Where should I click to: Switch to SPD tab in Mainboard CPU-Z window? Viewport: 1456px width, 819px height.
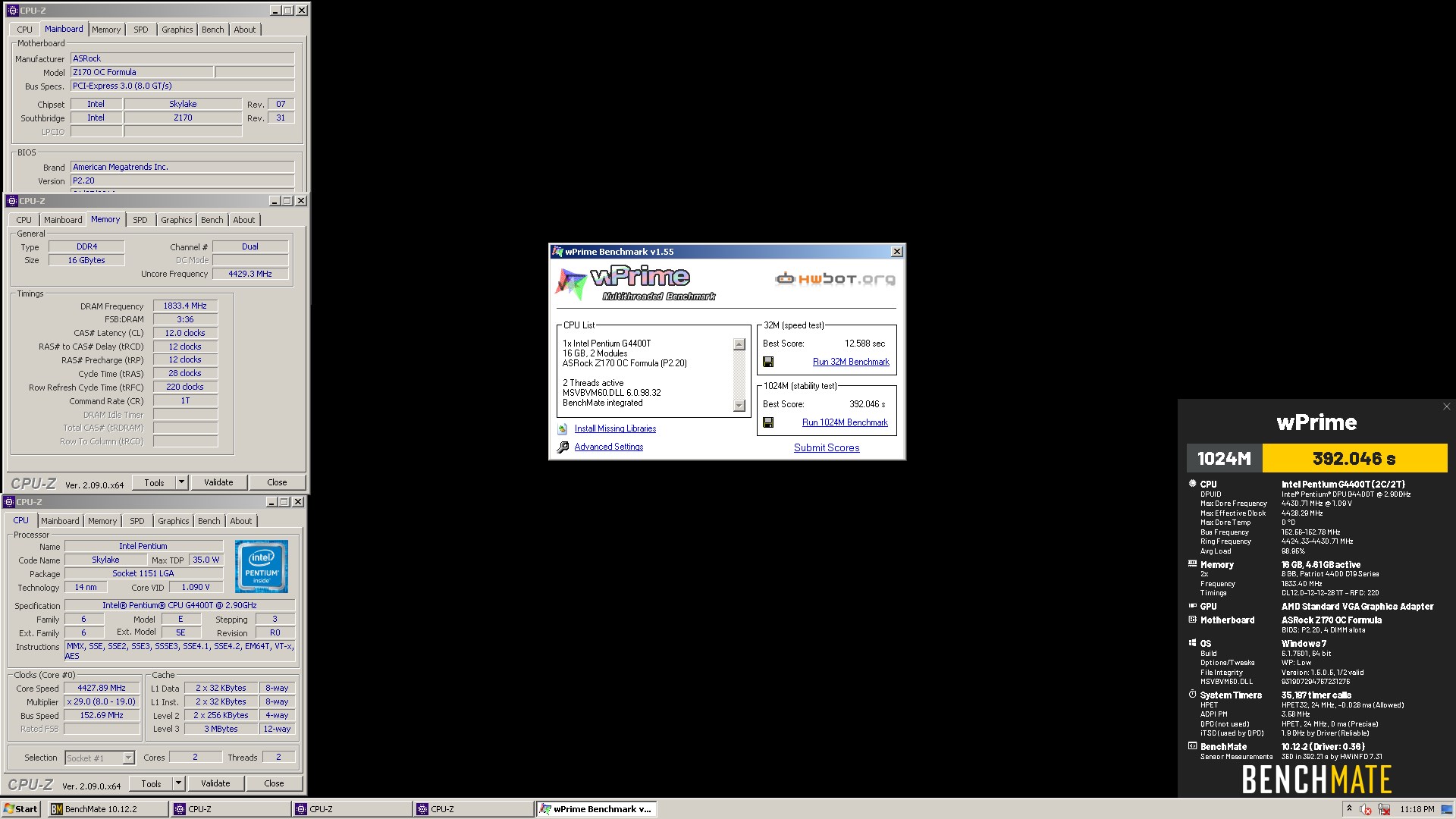[141, 30]
